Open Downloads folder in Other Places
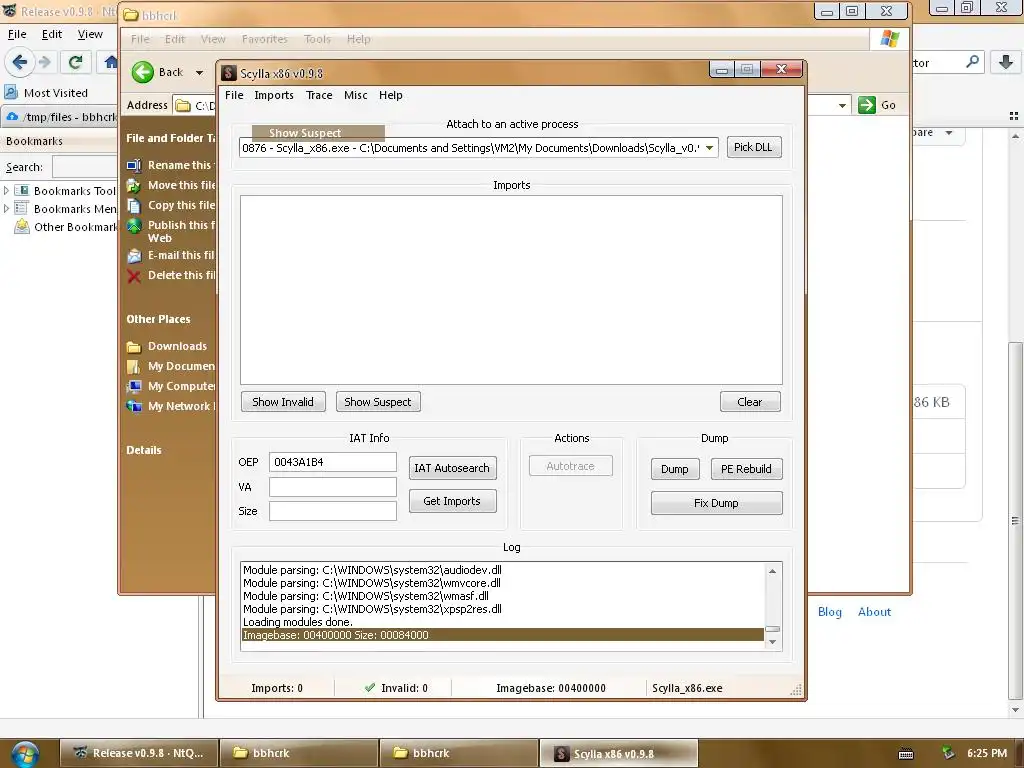Image resolution: width=1024 pixels, height=768 pixels. pyautogui.click(x=177, y=346)
